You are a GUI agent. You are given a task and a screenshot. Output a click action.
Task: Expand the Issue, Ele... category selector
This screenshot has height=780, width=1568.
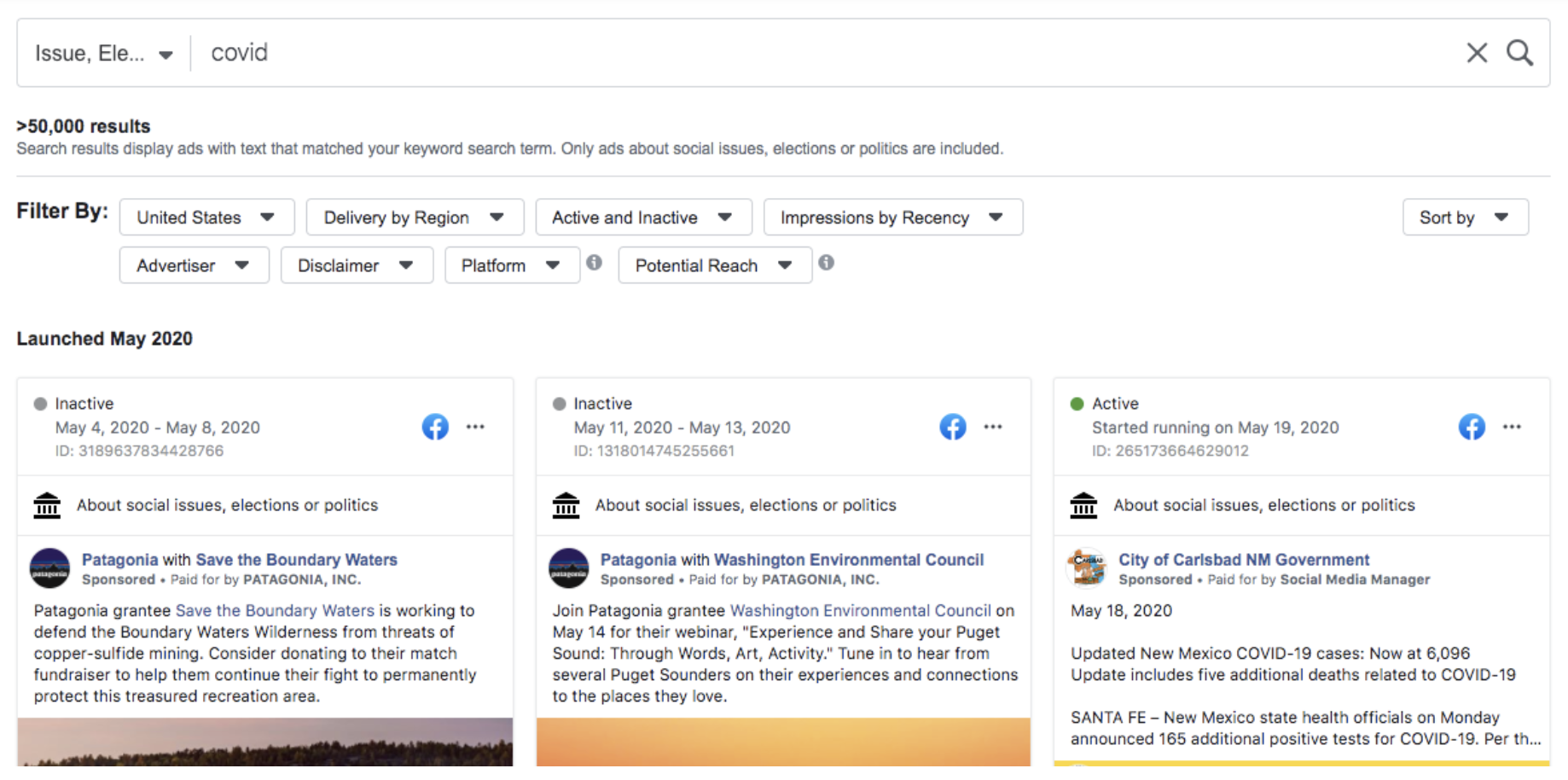tap(104, 54)
